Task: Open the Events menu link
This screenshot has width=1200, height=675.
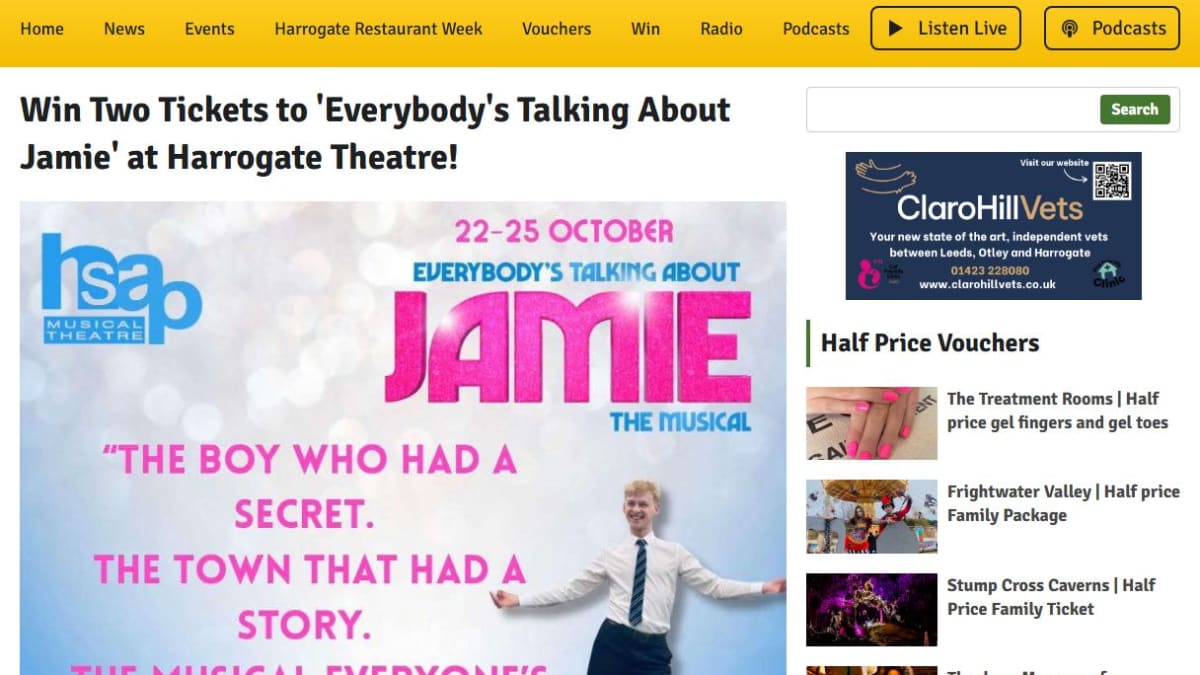Action: [x=210, y=28]
